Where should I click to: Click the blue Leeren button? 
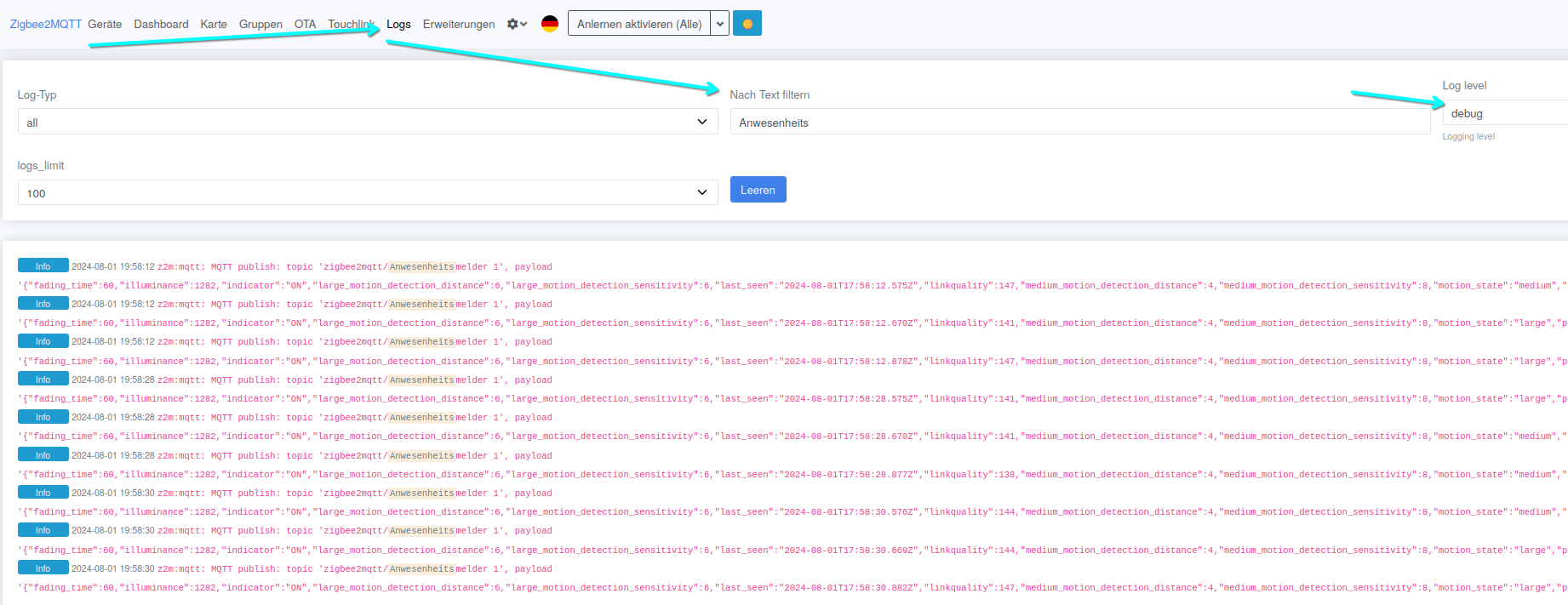758,190
